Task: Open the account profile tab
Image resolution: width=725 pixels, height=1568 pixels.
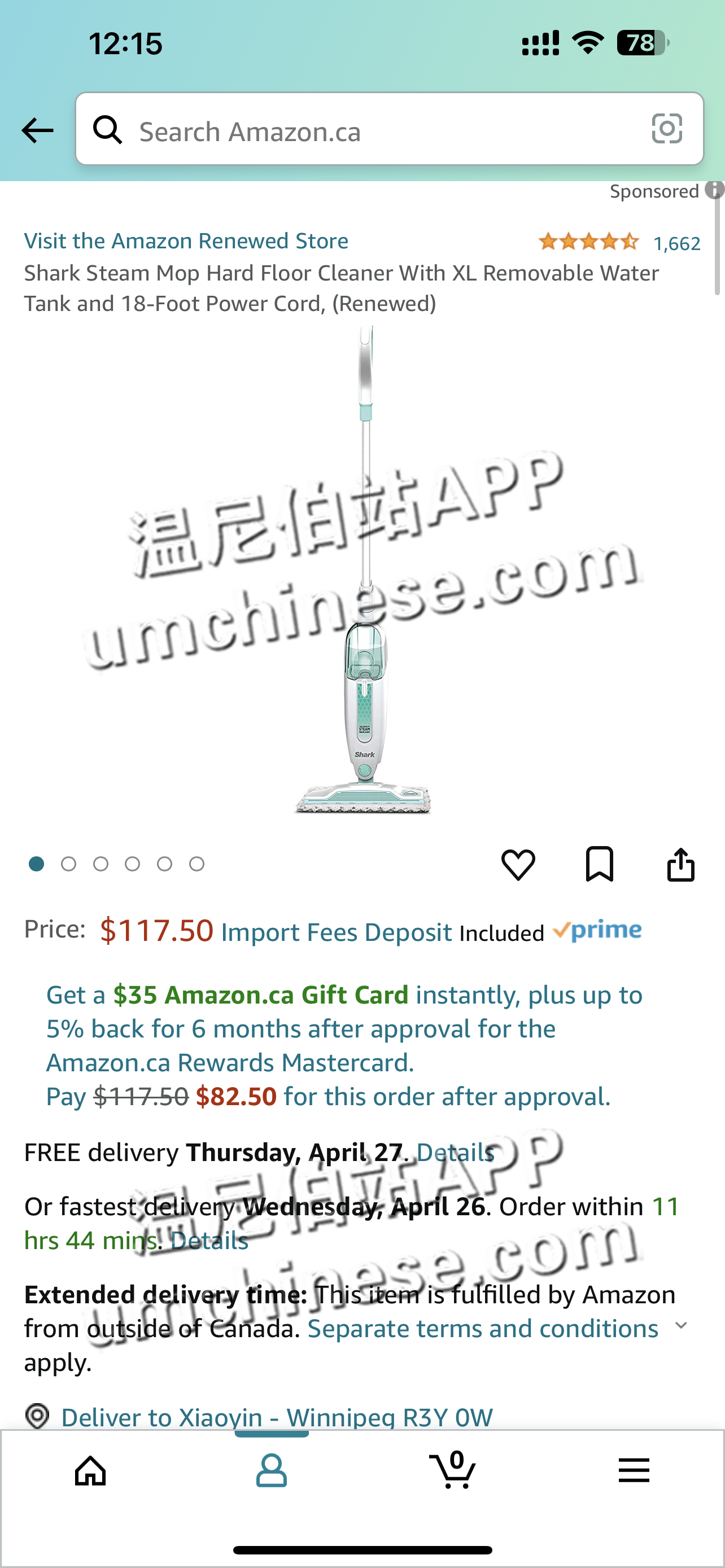Action: [x=272, y=1471]
